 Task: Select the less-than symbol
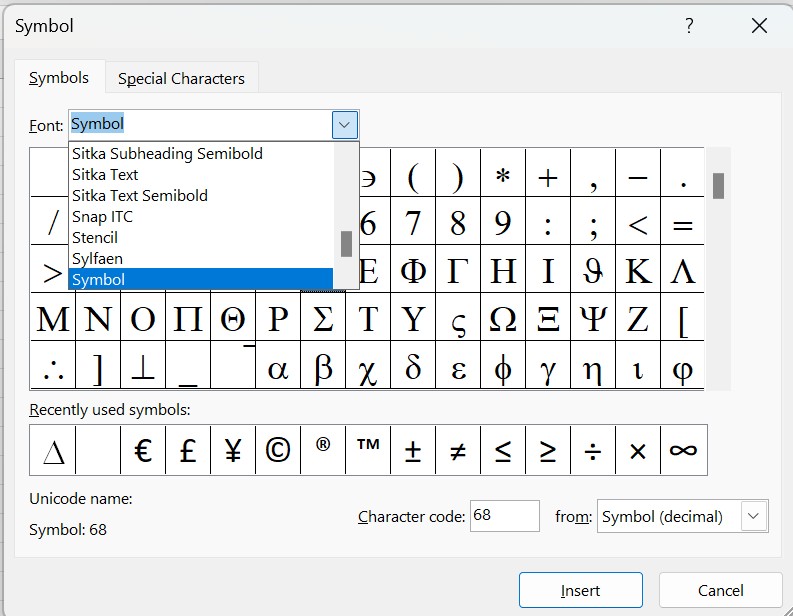coord(638,221)
